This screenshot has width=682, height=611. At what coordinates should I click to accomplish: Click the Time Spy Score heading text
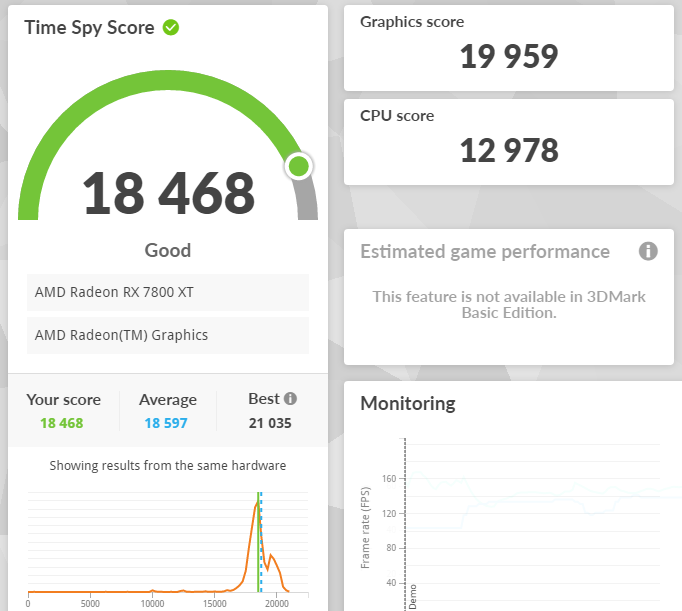point(89,27)
